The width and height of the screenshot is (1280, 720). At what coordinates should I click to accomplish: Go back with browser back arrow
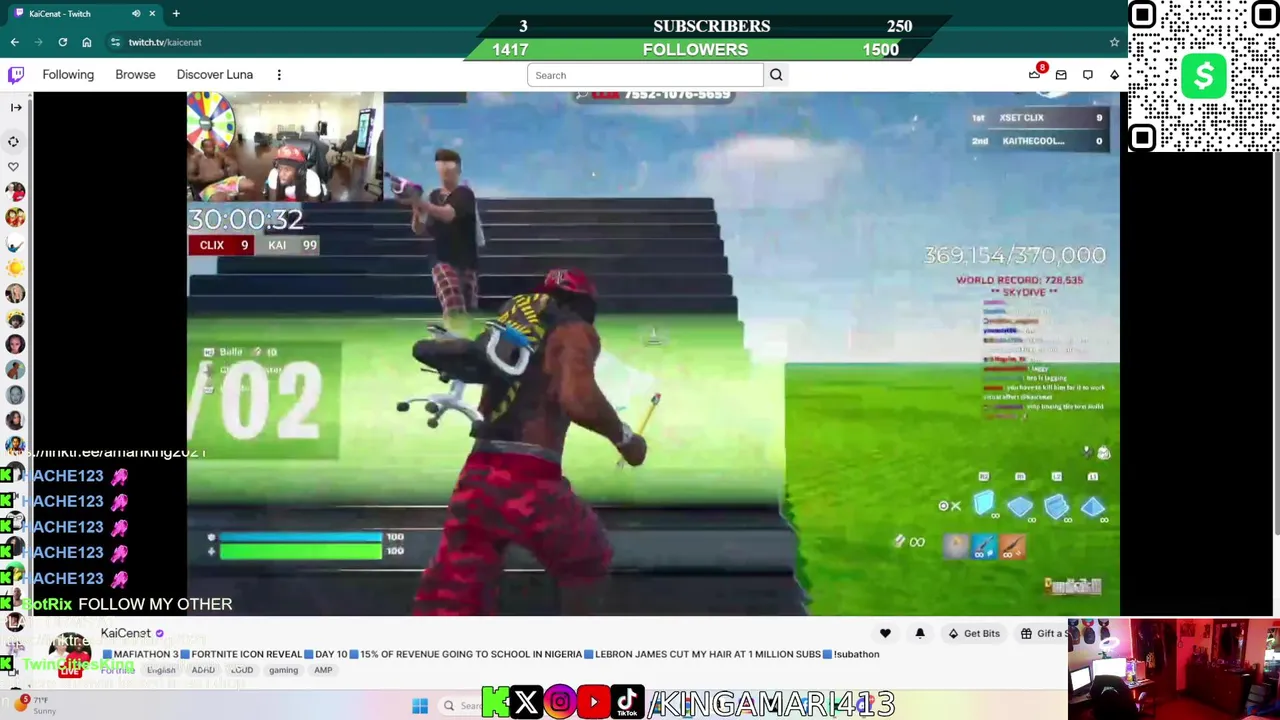pyautogui.click(x=15, y=42)
